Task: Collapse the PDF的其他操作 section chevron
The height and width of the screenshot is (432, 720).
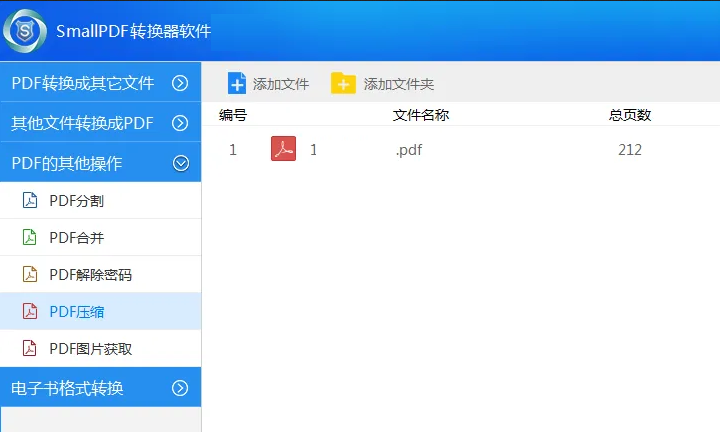Action: [181, 163]
